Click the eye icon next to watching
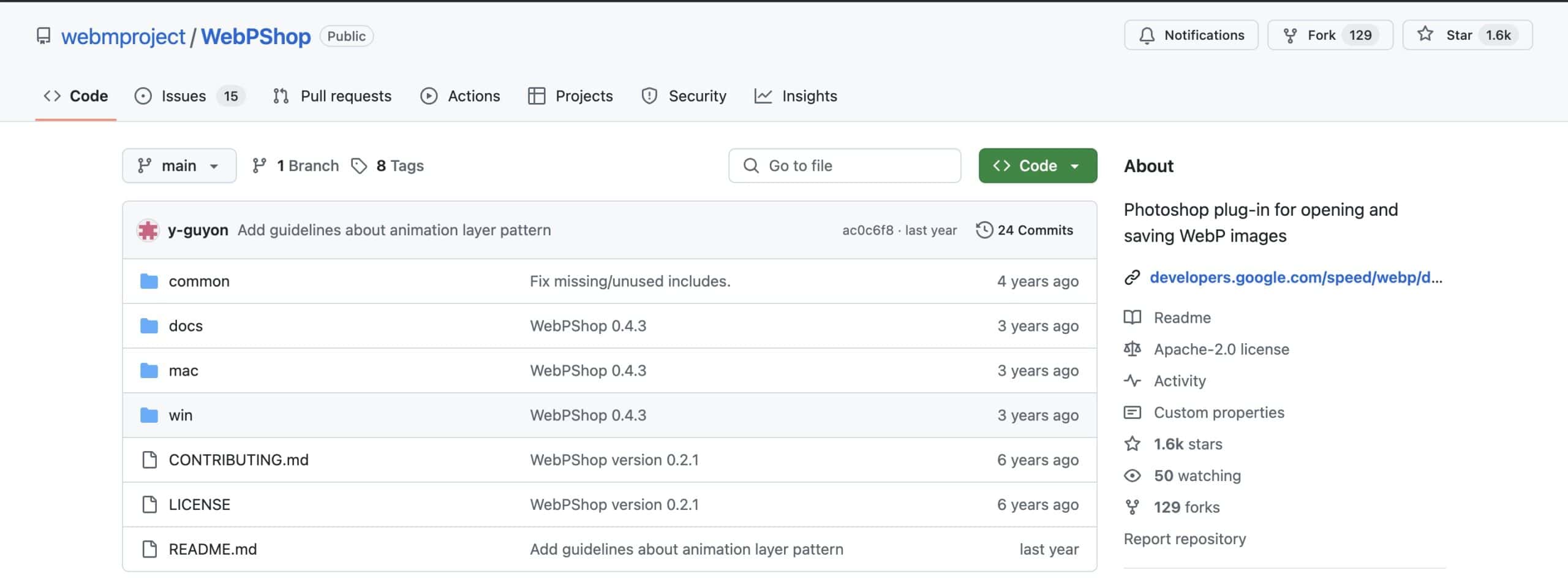Viewport: 1568px width, 584px height. click(1132, 476)
